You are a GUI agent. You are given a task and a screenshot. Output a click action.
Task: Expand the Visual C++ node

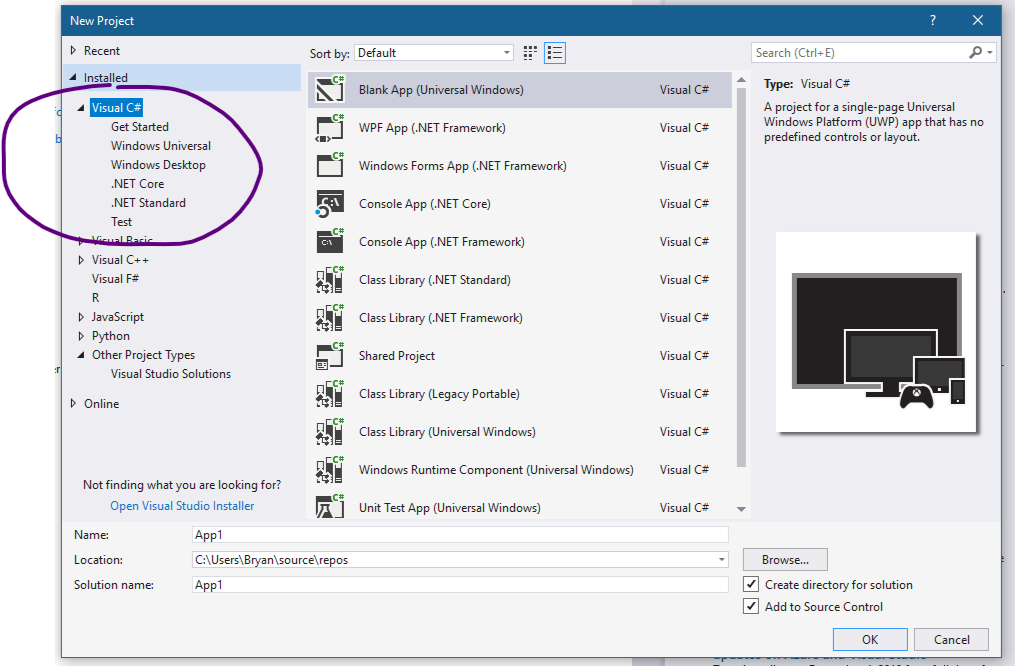[81, 259]
